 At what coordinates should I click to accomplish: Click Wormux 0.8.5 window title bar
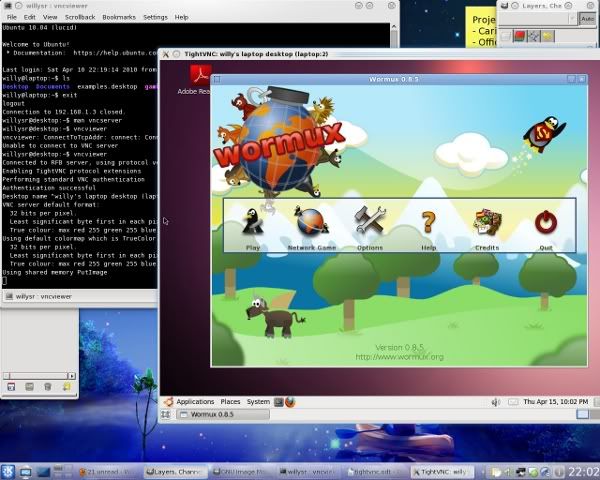click(393, 79)
